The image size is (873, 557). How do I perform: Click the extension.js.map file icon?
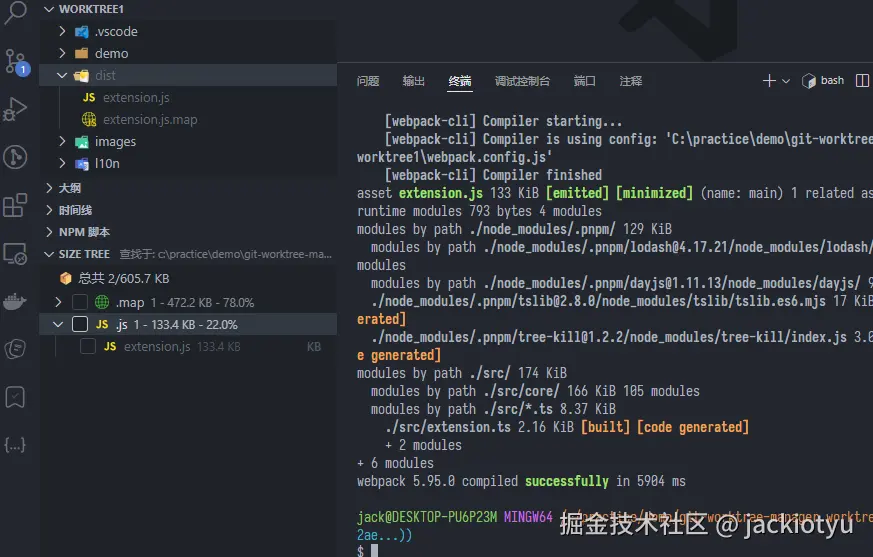tap(89, 119)
